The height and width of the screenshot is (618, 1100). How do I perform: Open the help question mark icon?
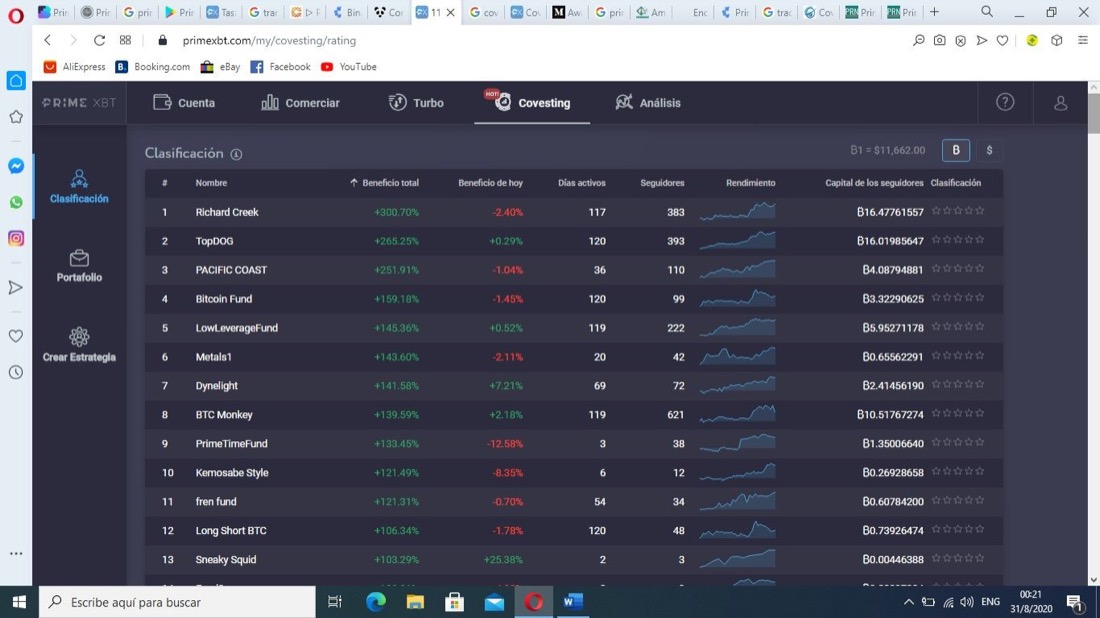(1005, 102)
